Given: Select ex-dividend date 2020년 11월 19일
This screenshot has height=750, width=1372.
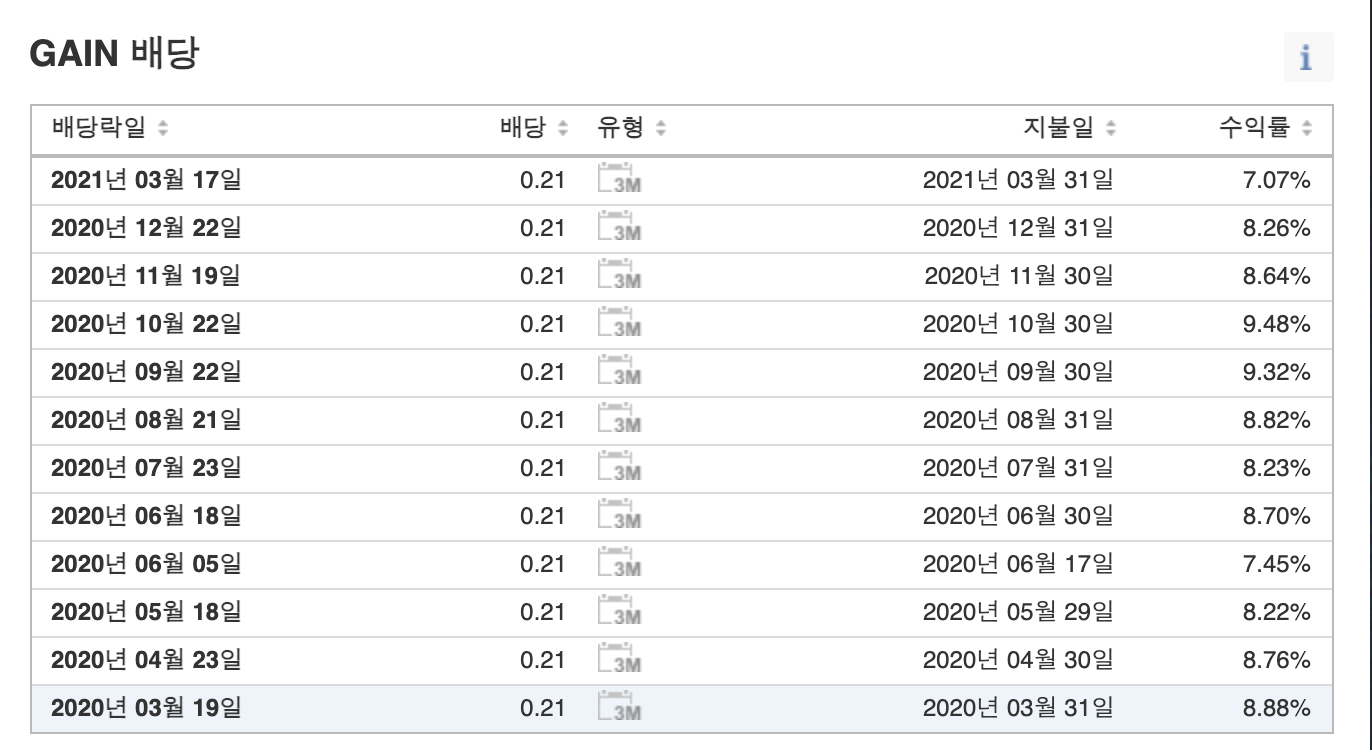Looking at the screenshot, I should [x=146, y=276].
